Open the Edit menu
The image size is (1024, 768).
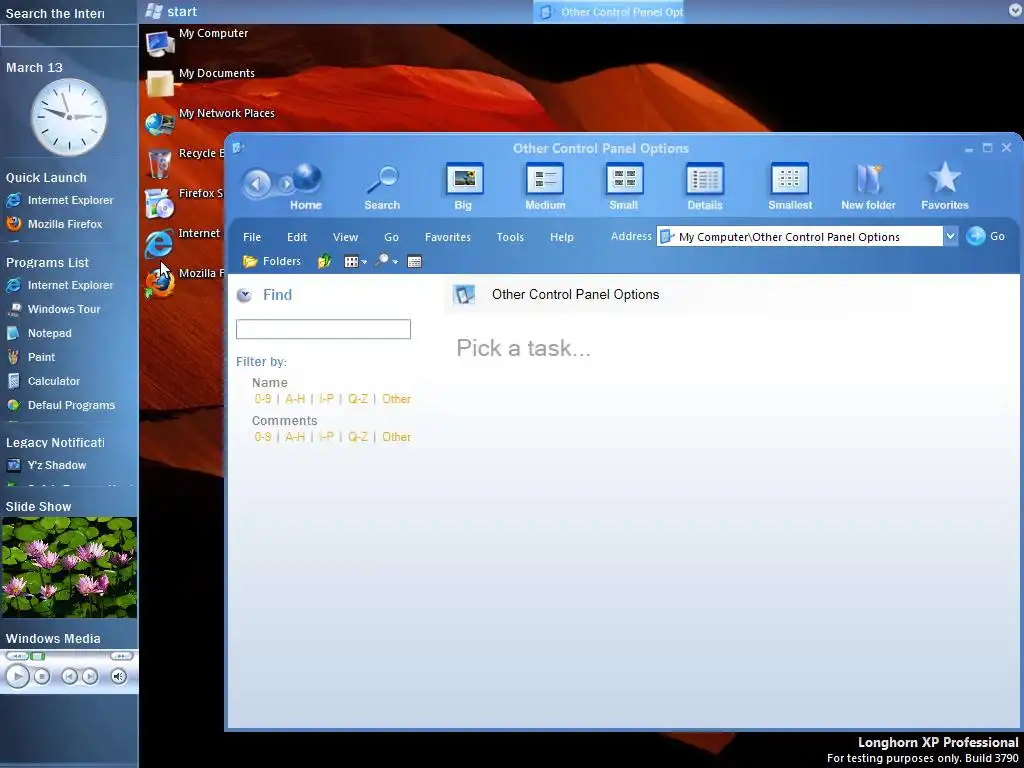(x=297, y=237)
